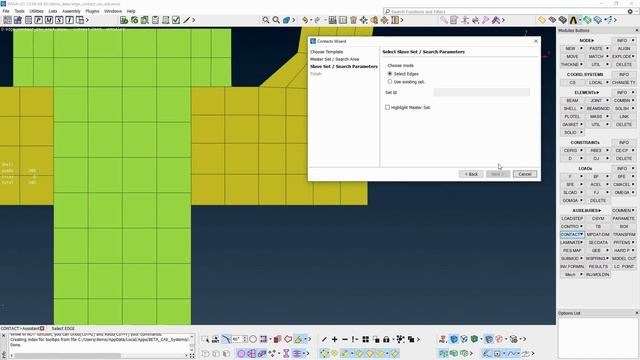
Task: Click the zoom magnifier icon in top toolbar
Action: click(276, 20)
